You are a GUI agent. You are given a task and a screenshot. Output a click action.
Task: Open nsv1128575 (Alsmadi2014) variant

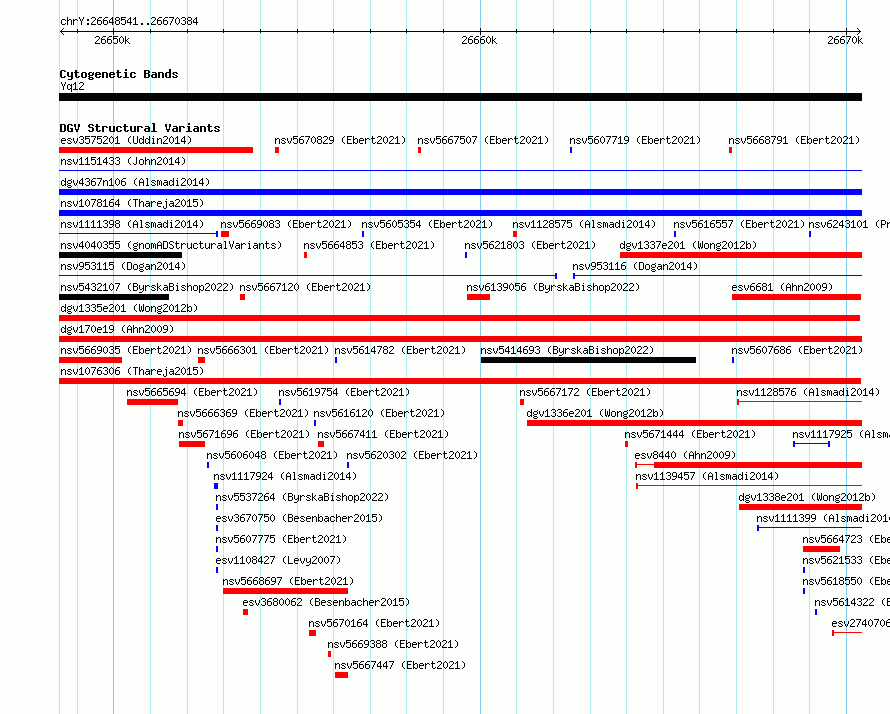[x=584, y=224]
